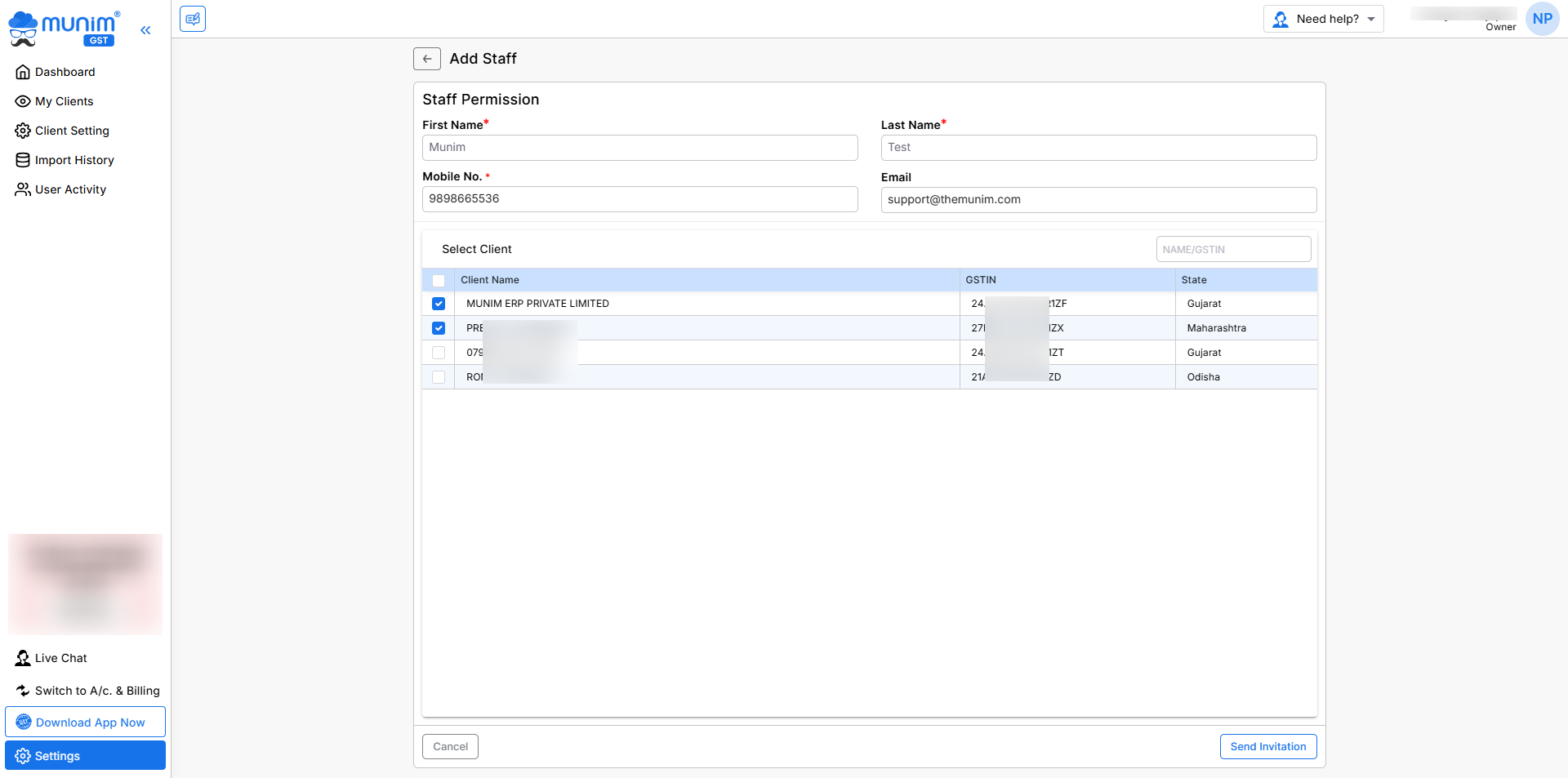The height and width of the screenshot is (778, 1568).
Task: Click into the Email input field
Action: coord(1098,199)
